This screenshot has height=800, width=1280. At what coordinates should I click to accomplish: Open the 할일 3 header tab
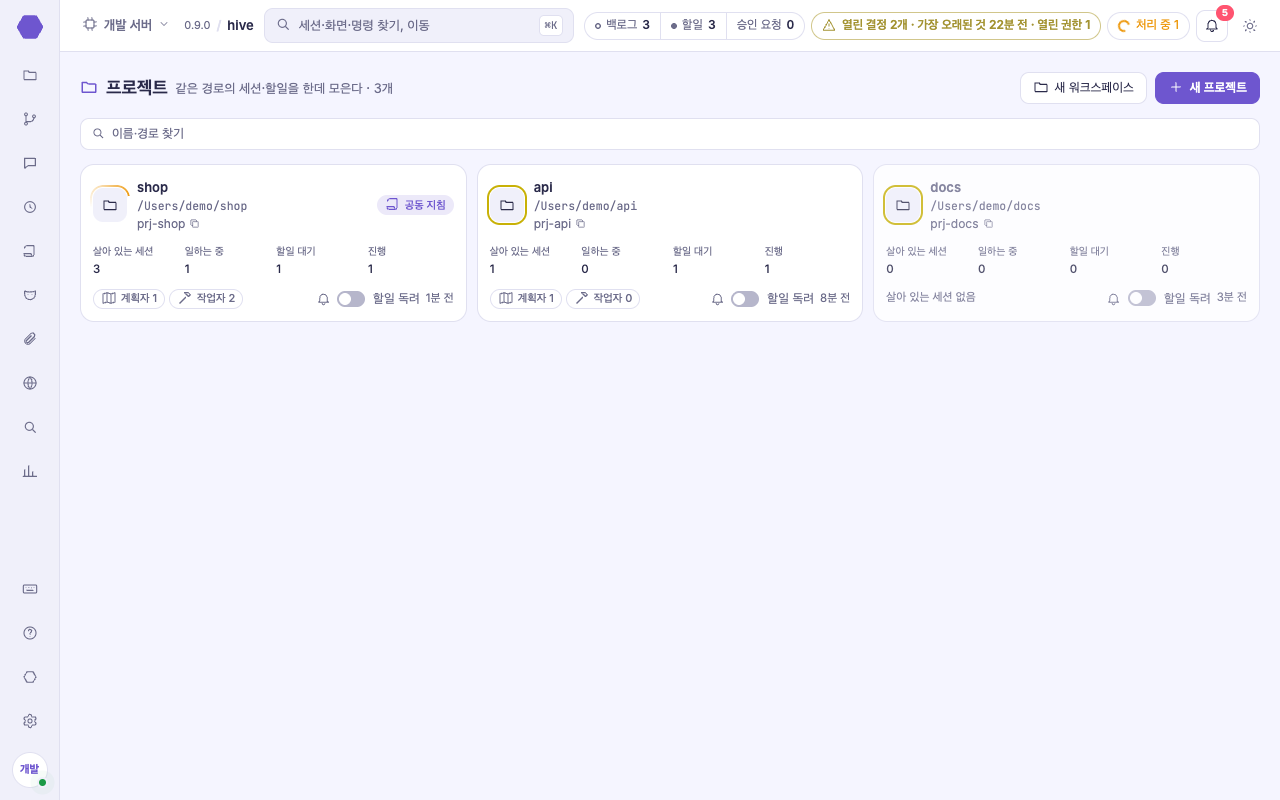click(693, 25)
